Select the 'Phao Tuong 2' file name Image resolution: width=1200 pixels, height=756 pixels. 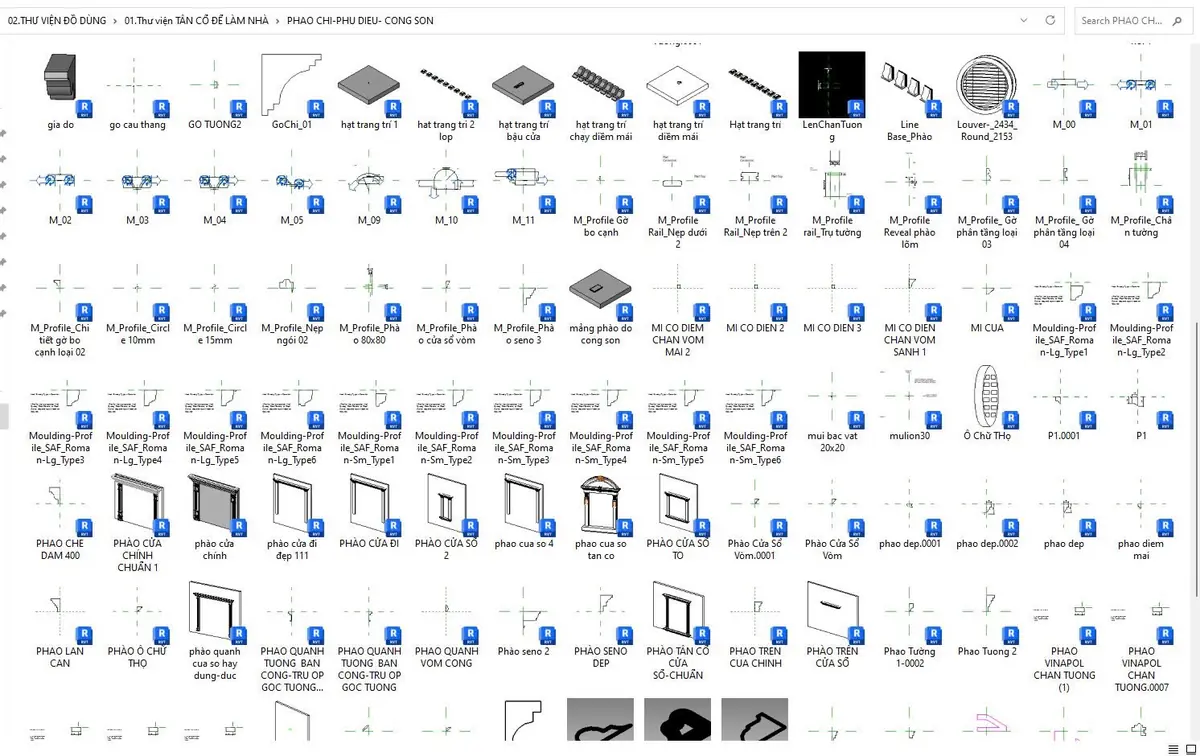986,651
